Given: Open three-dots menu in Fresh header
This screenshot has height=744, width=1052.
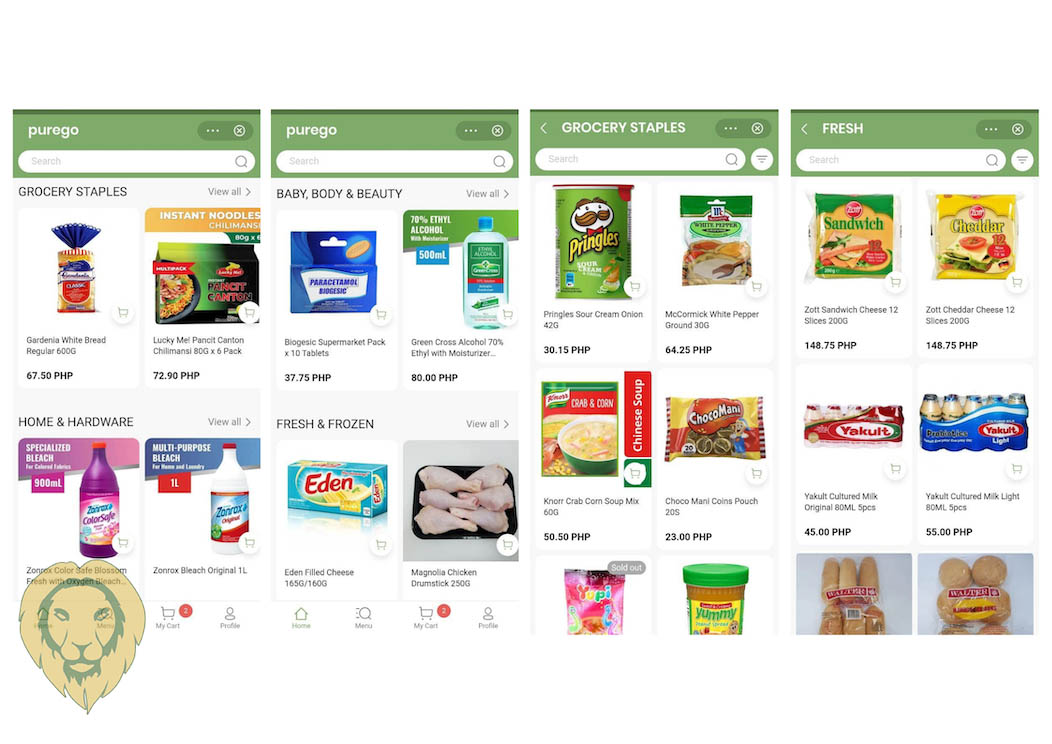Looking at the screenshot, I should pyautogui.click(x=991, y=129).
